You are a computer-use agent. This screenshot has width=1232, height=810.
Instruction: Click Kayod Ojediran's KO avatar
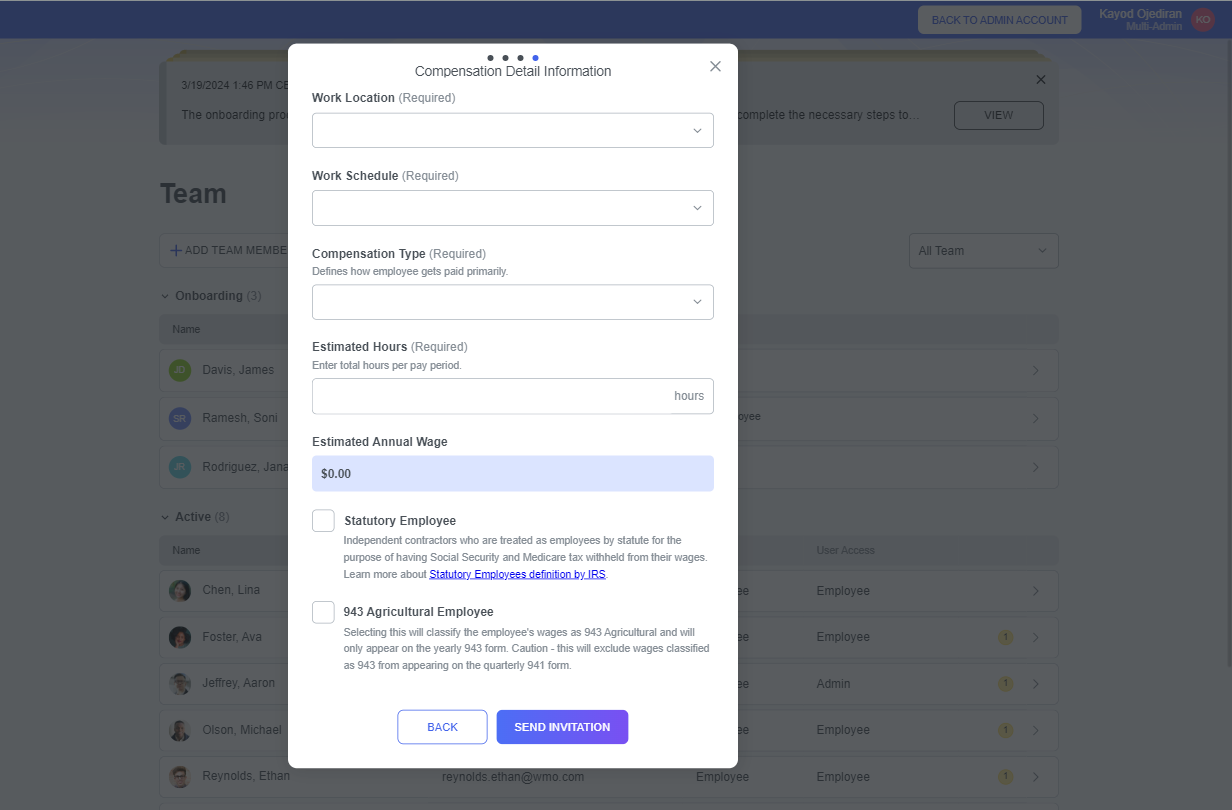(1203, 20)
